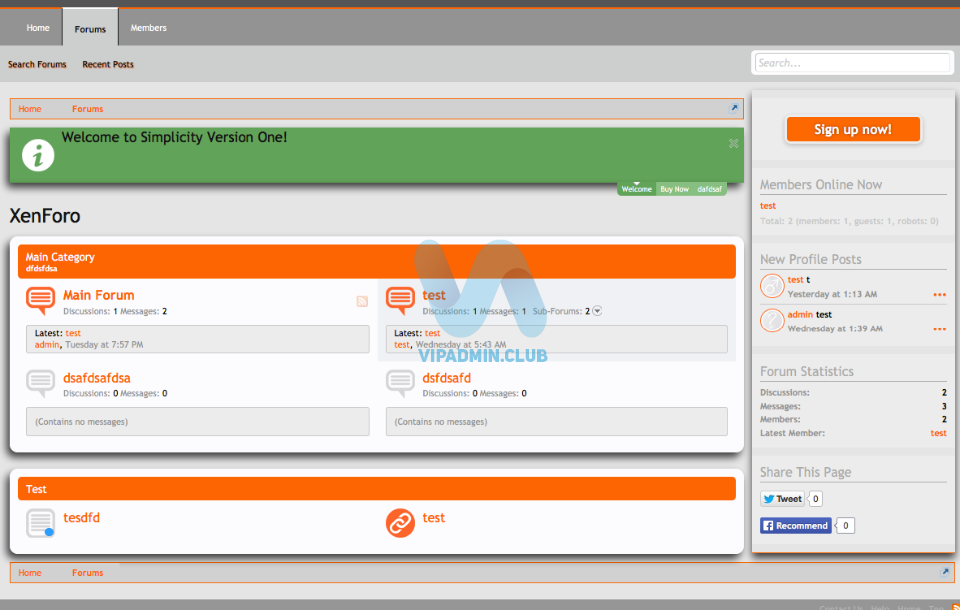960x610 pixels.
Task: Open Recent Posts link
Action: coord(108,64)
